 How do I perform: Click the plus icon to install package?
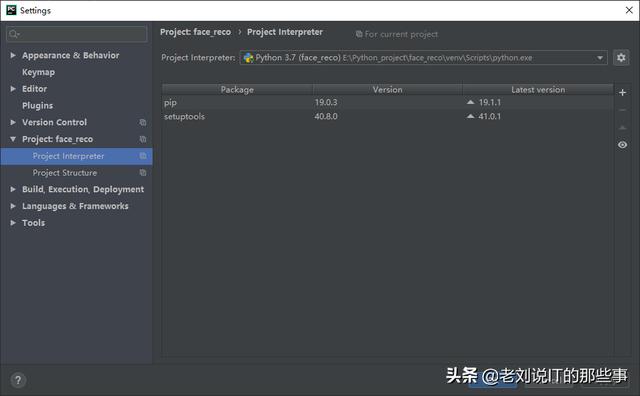click(x=622, y=93)
